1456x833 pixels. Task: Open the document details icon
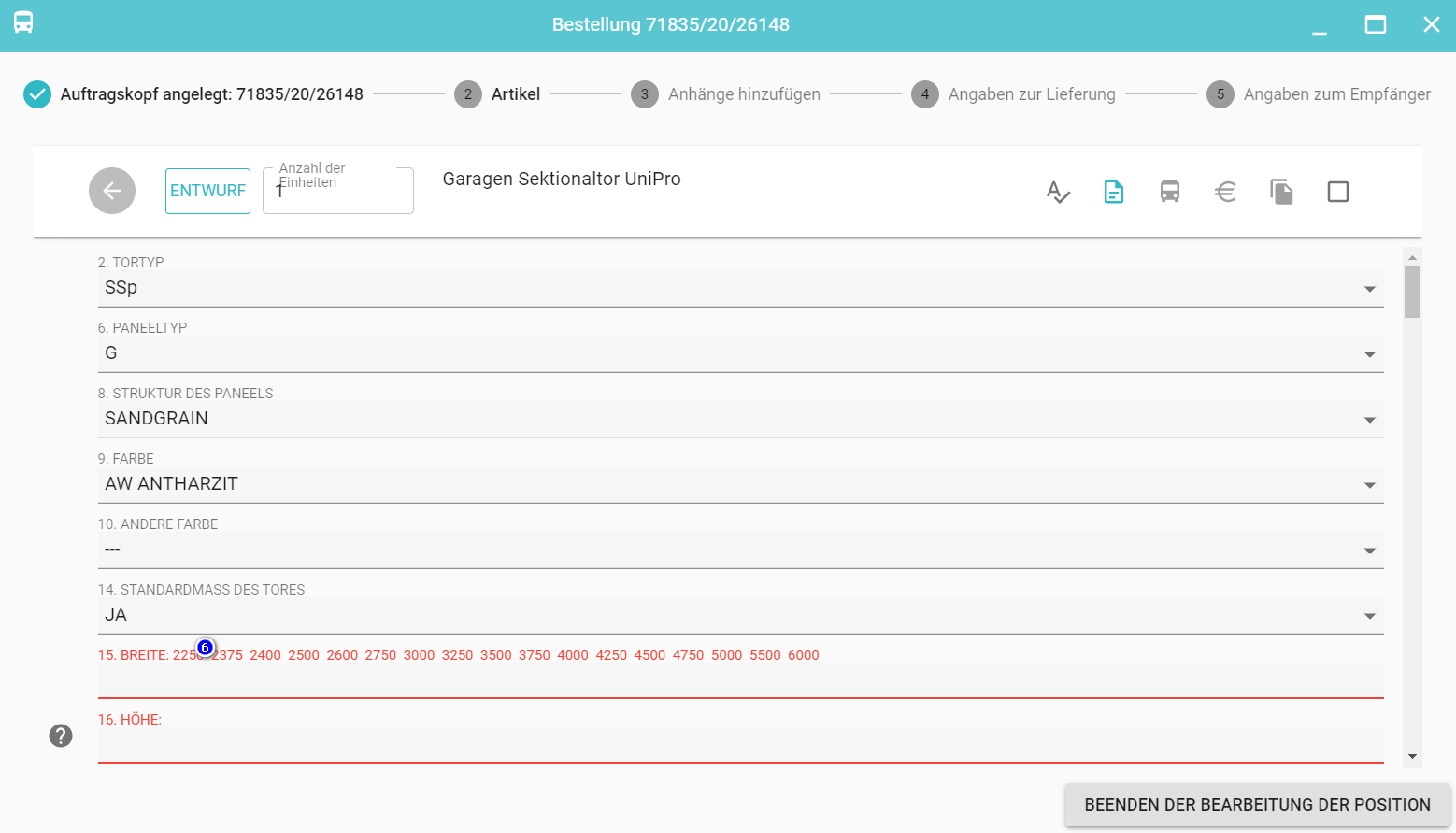[x=1114, y=192]
